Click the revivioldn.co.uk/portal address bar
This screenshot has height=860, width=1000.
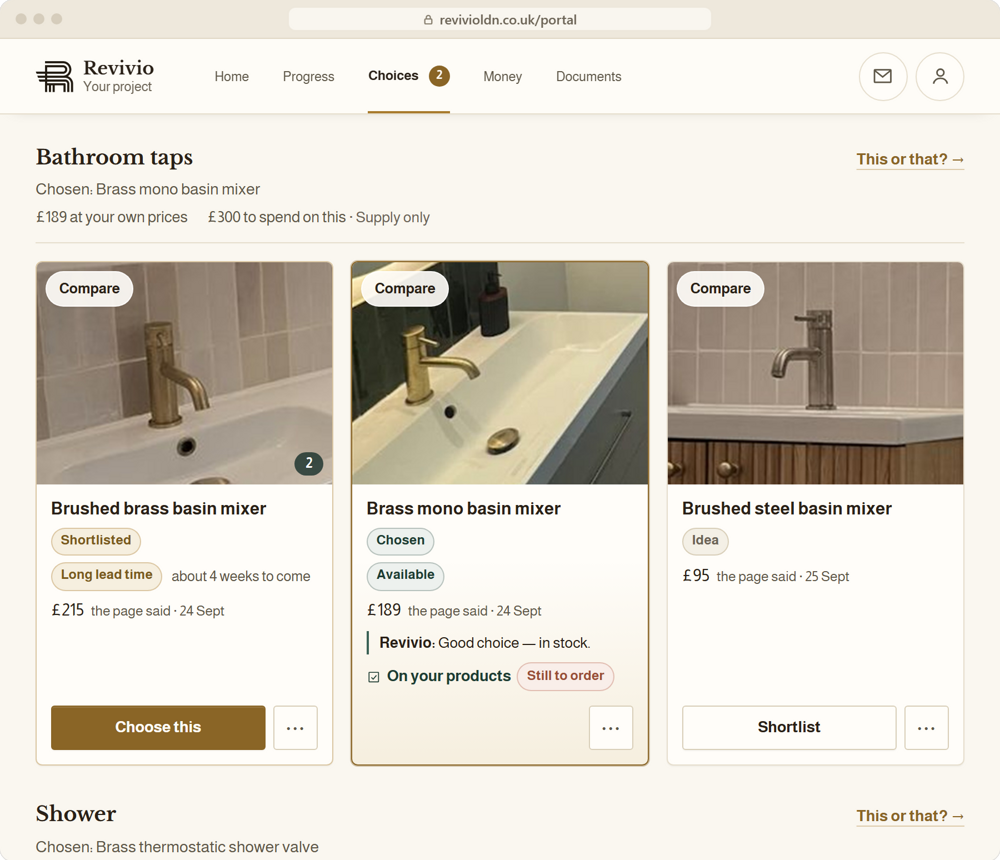(x=500, y=19)
